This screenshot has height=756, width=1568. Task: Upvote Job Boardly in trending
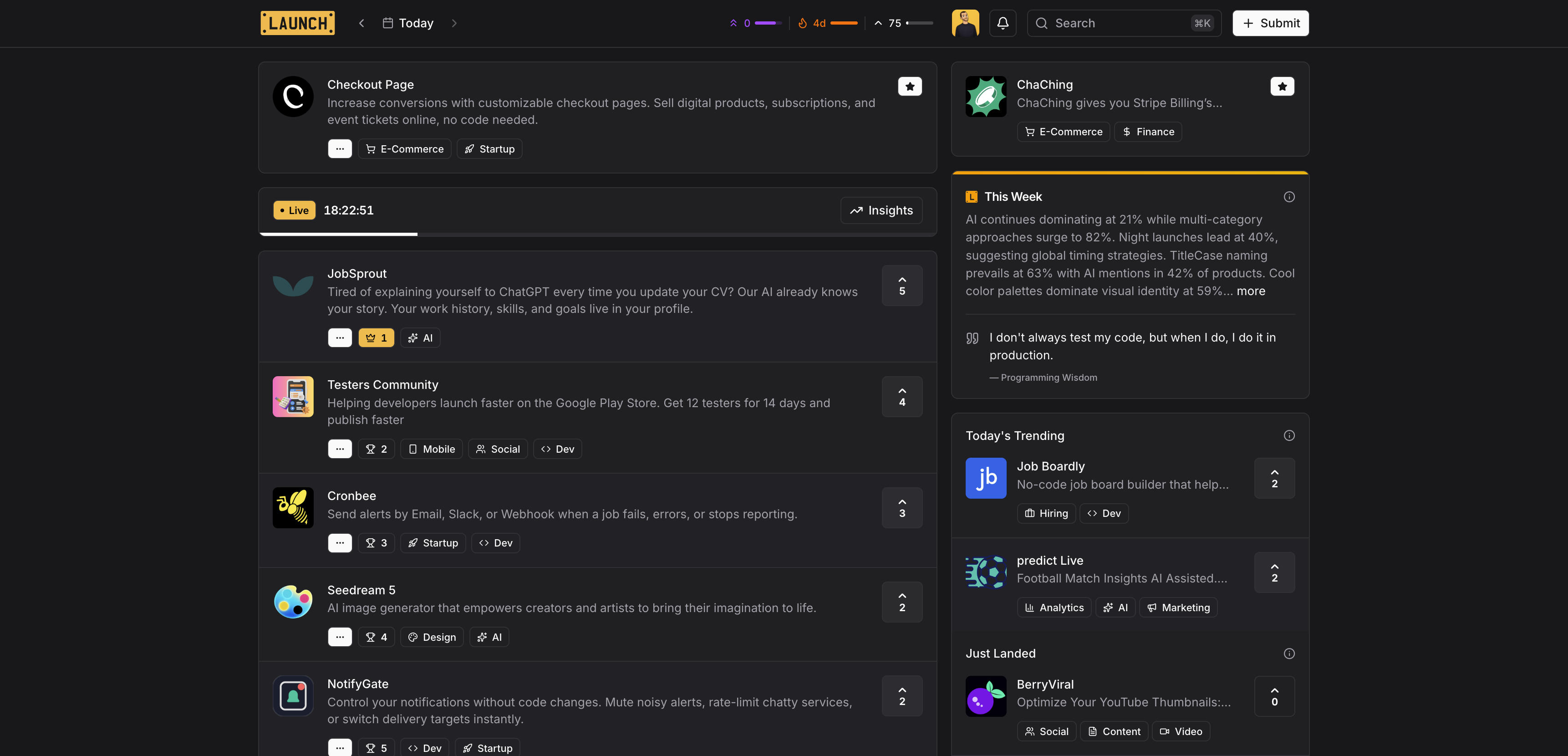tap(1274, 479)
